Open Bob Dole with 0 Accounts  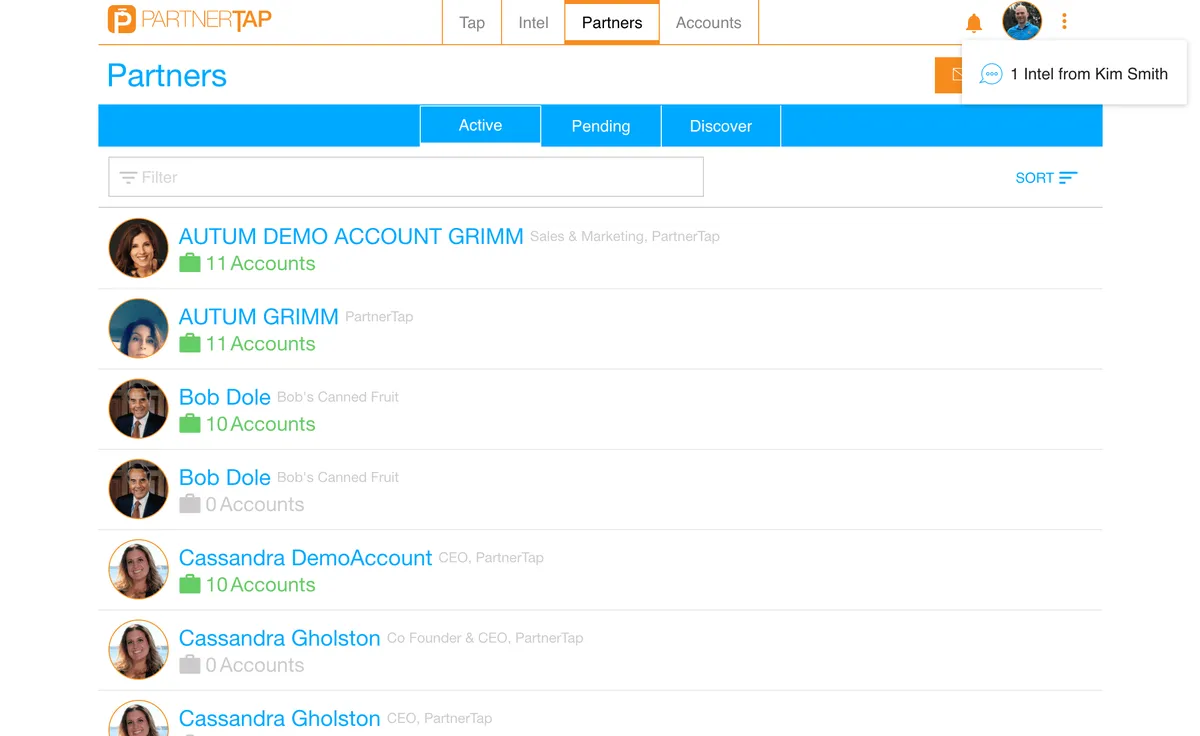click(225, 477)
